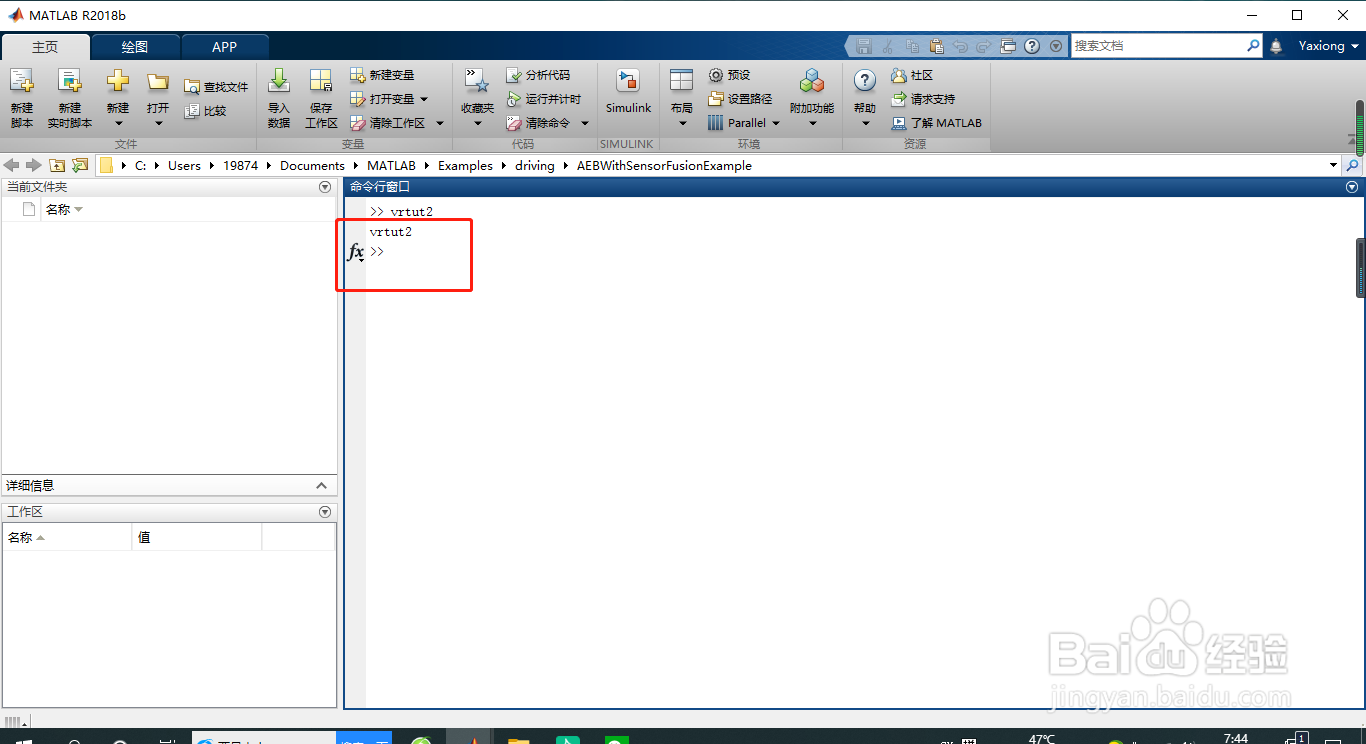This screenshot has width=1366, height=744.
Task: Click the quick access Help question-mark icon
Action: pos(1032,46)
